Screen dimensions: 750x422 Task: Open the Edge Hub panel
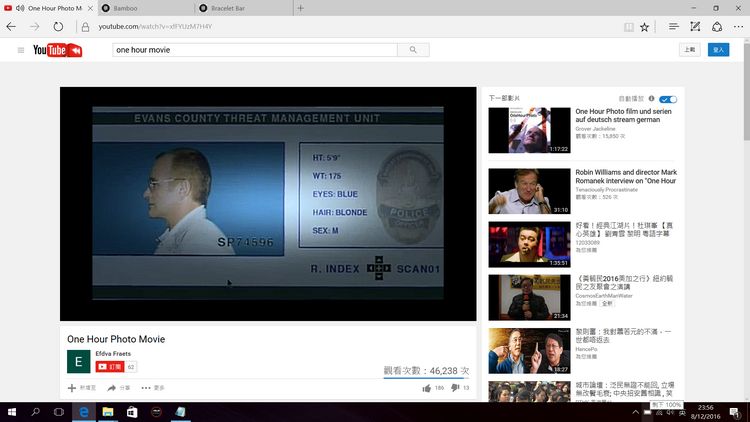coord(673,27)
